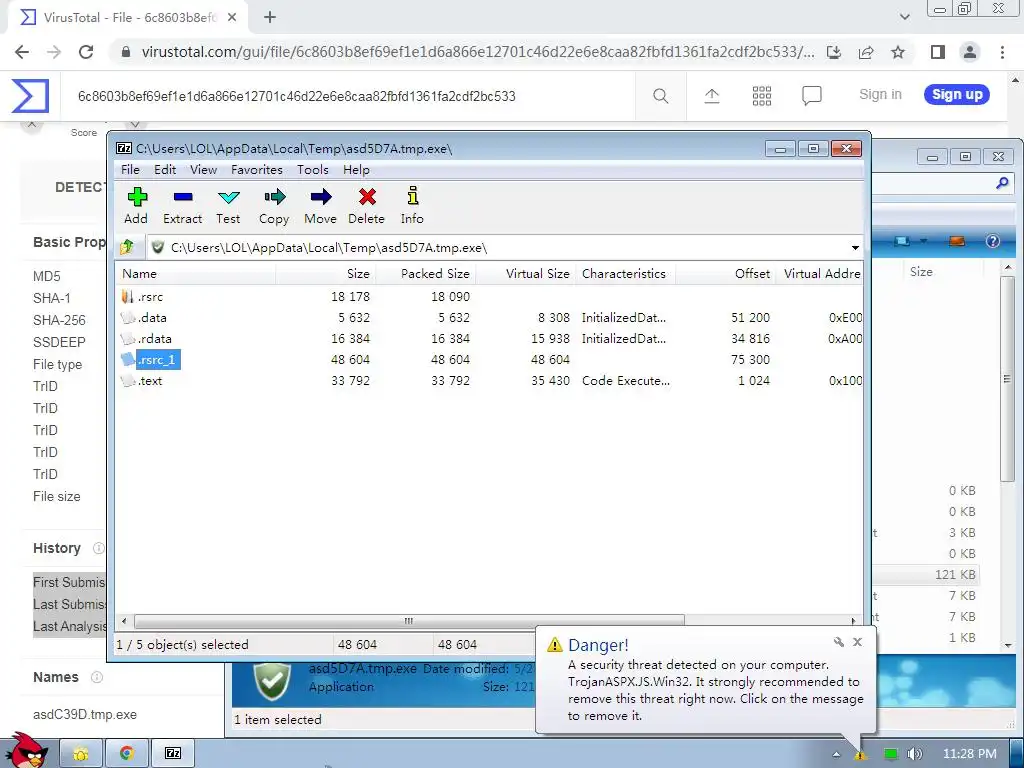Screen dimensions: 1024x768
Task: Sort by the Packed Size column header
Action: [x=425, y=274]
